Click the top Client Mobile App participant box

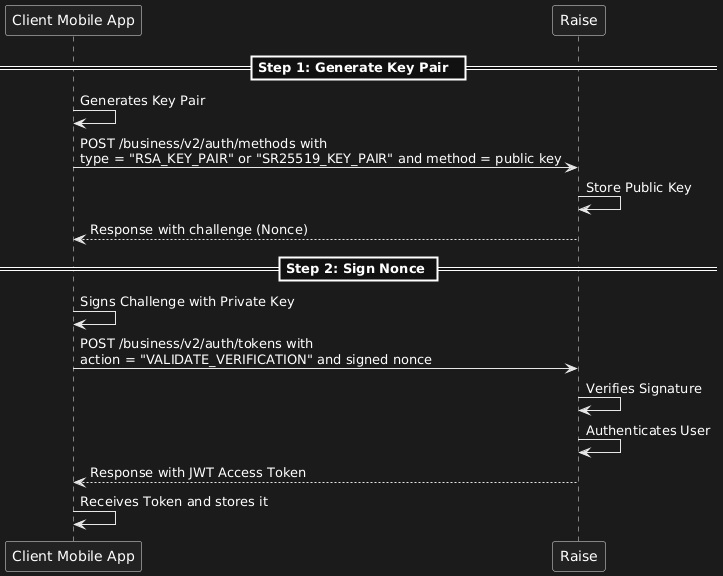73,19
